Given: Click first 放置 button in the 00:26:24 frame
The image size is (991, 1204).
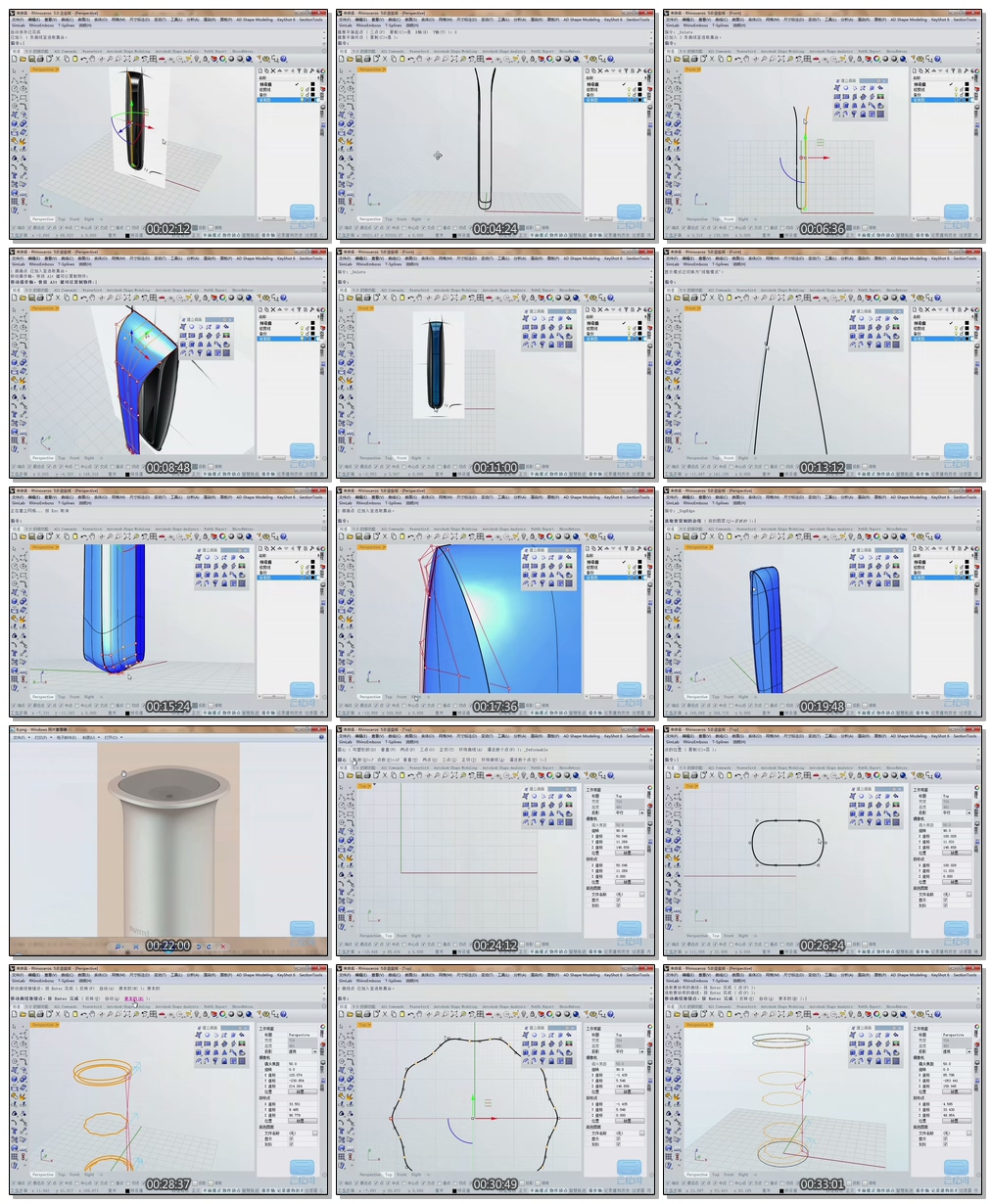Looking at the screenshot, I should 956,853.
